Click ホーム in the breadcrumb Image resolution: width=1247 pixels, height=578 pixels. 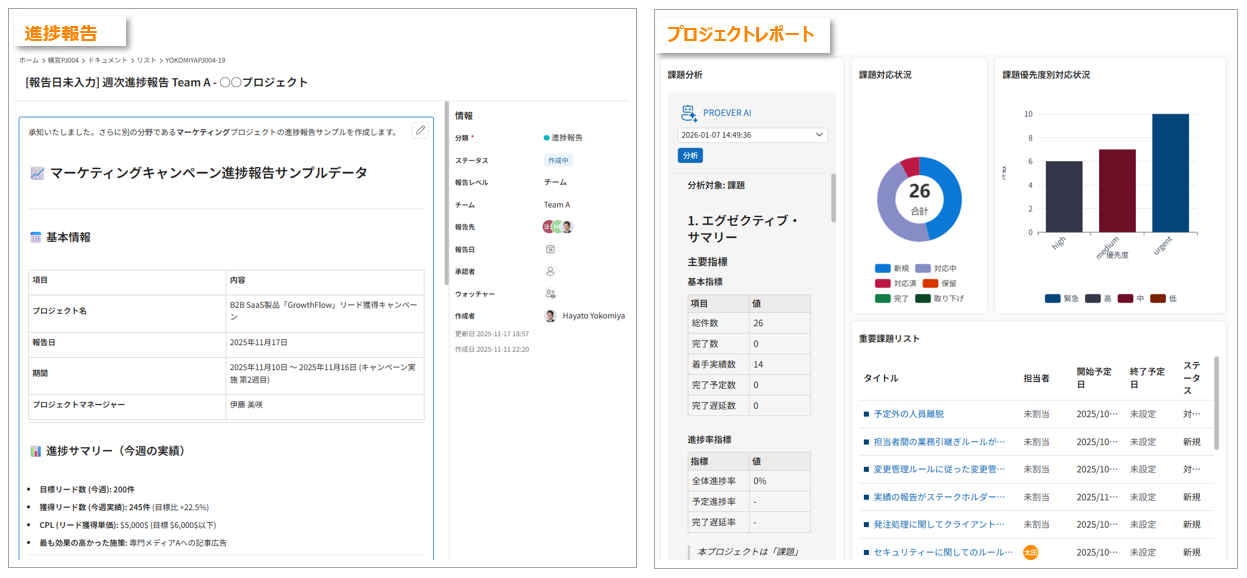[x=29, y=60]
